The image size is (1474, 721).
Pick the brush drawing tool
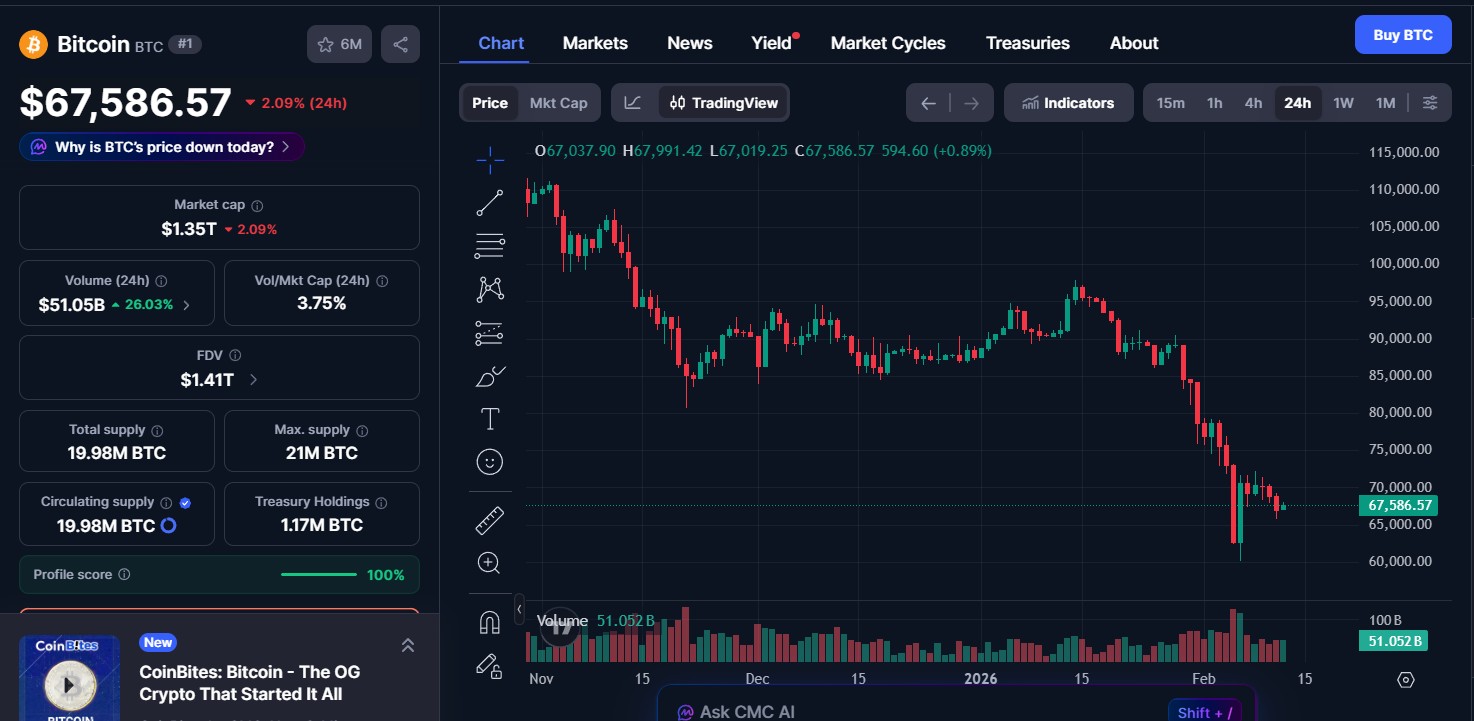pos(489,377)
